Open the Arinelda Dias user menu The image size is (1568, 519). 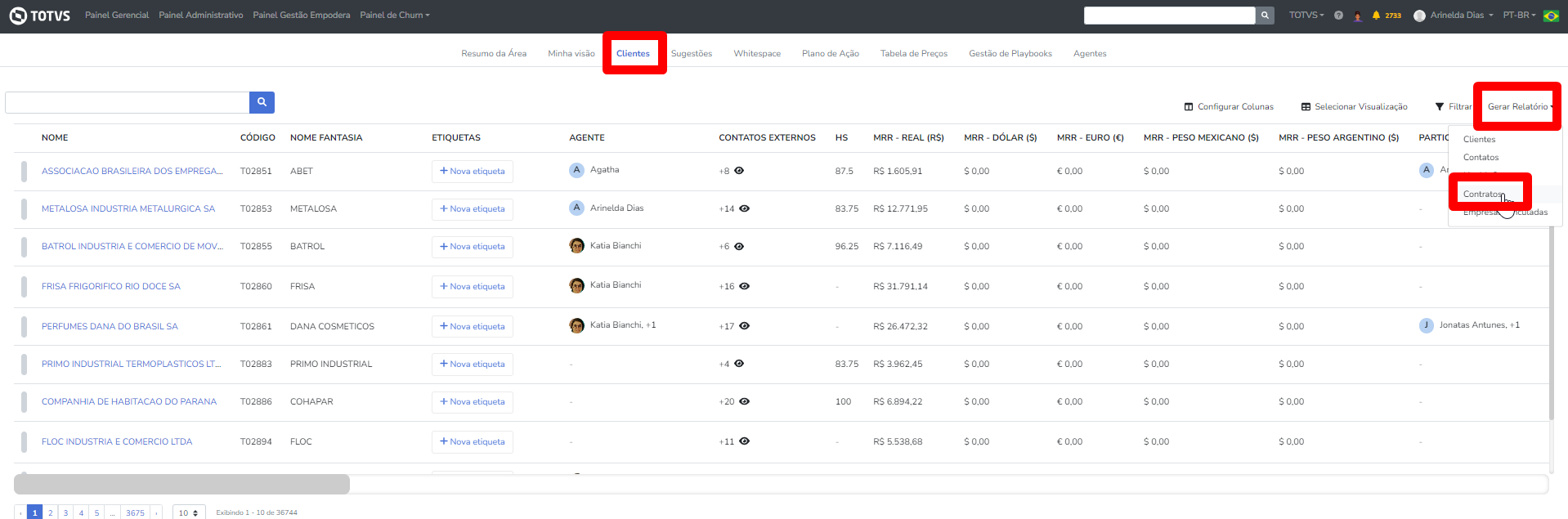tap(1461, 16)
